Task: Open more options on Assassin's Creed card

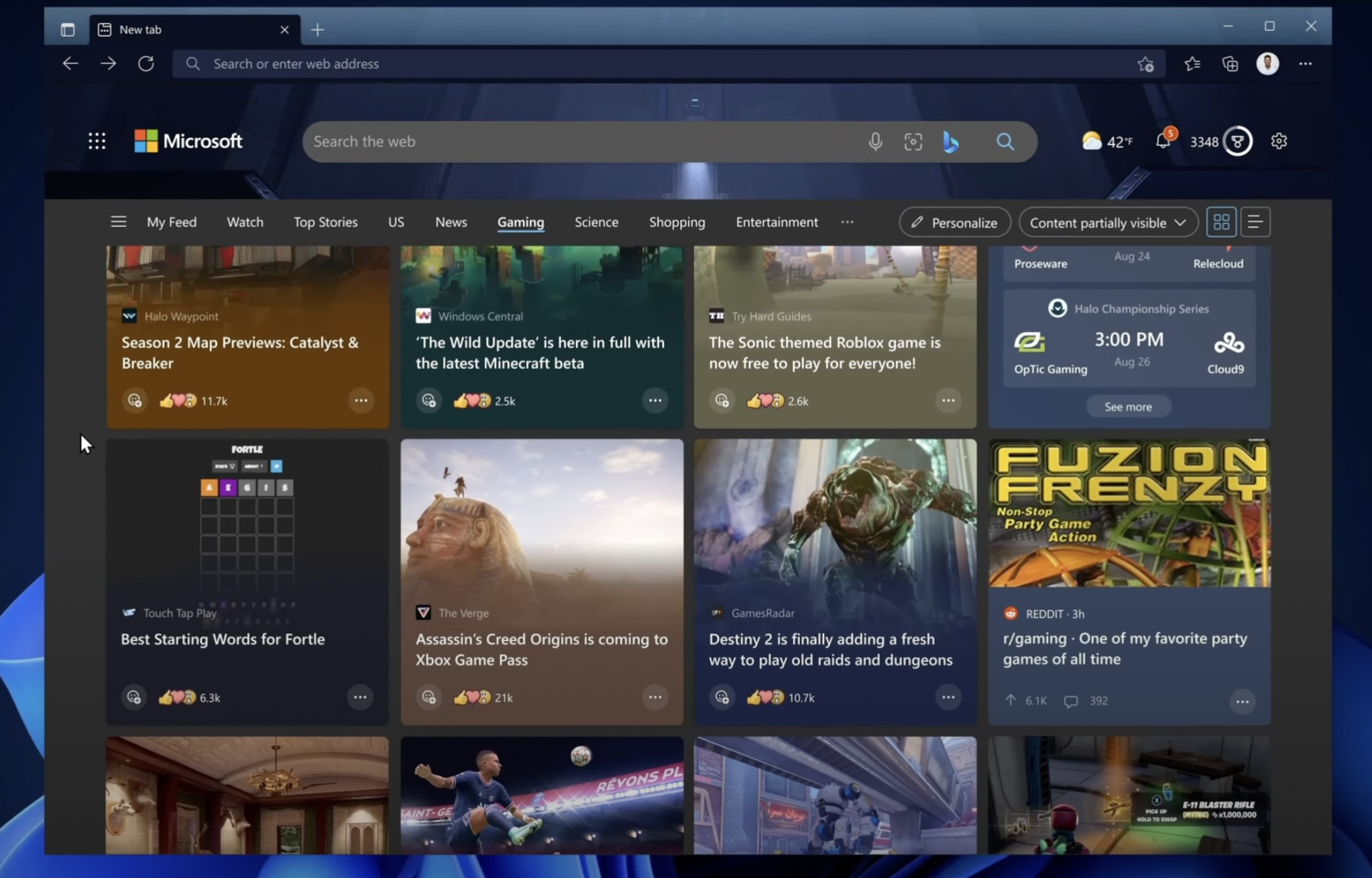Action: coord(655,697)
